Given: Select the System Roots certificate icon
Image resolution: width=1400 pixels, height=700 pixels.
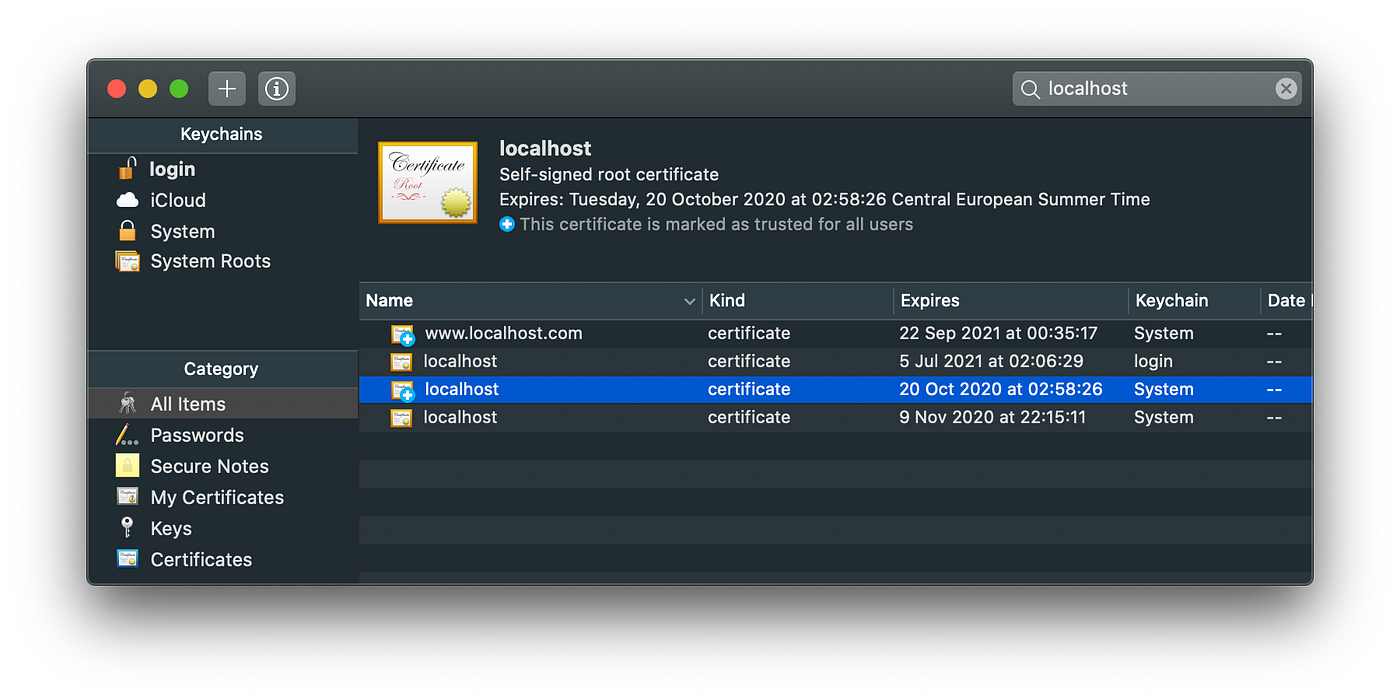Looking at the screenshot, I should tap(127, 261).
